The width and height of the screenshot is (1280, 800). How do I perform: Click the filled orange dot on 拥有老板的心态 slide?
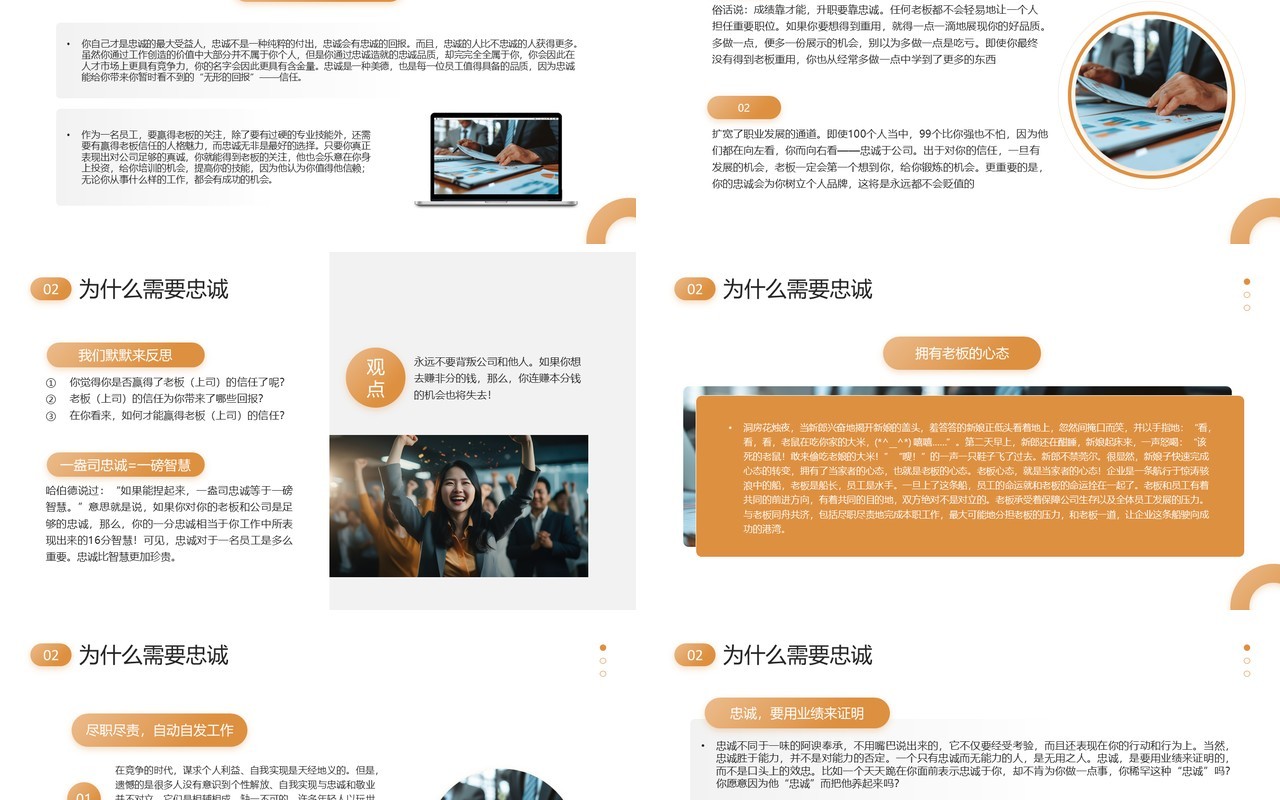pyautogui.click(x=1247, y=282)
